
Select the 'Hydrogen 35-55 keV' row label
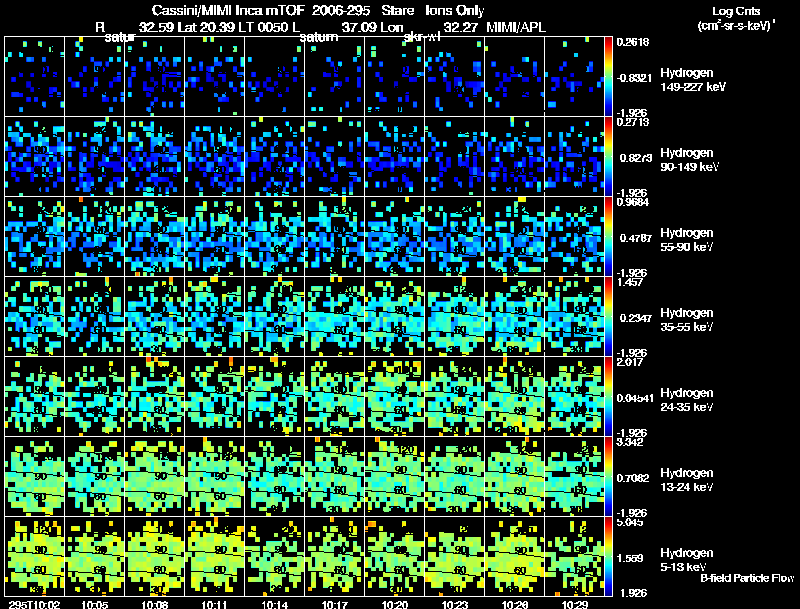(687, 320)
